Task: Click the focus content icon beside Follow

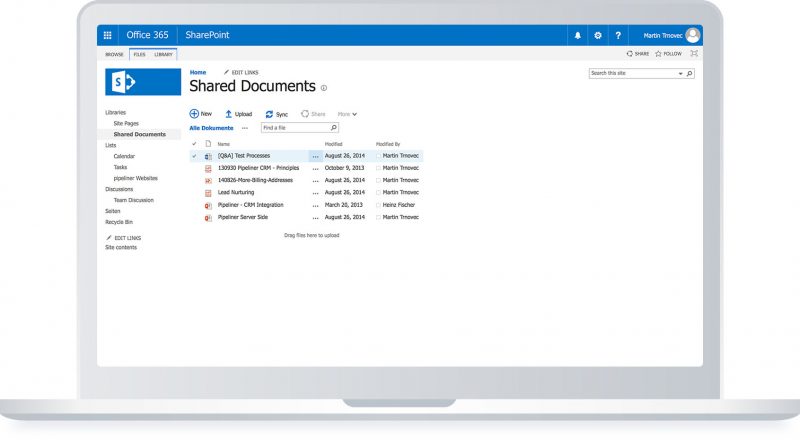Action: [694, 53]
